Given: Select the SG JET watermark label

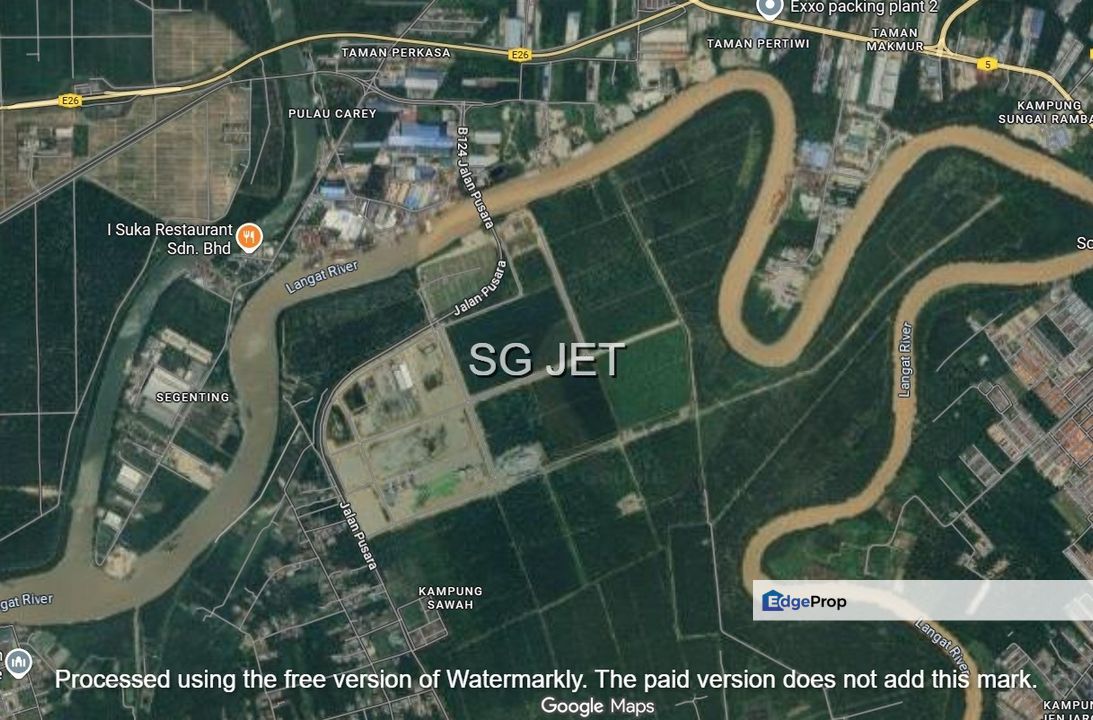Looking at the screenshot, I should (x=546, y=360).
